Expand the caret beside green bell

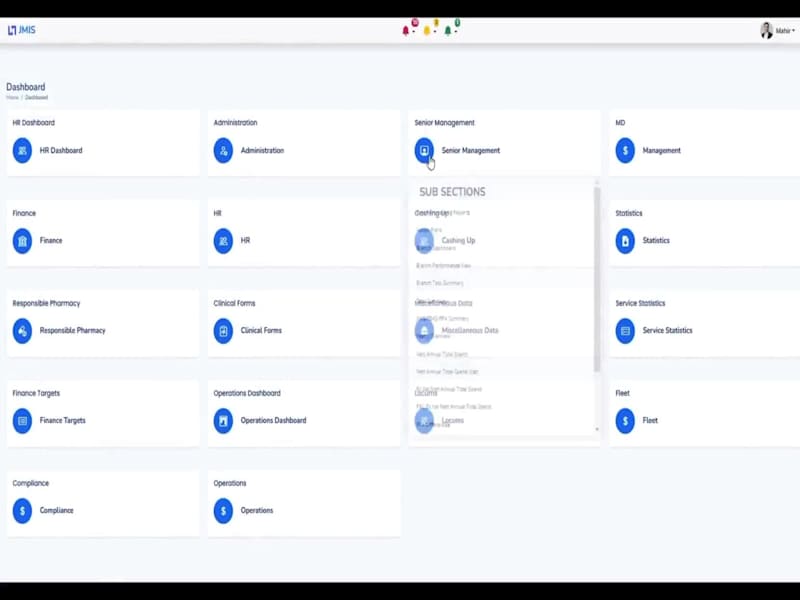[456, 32]
